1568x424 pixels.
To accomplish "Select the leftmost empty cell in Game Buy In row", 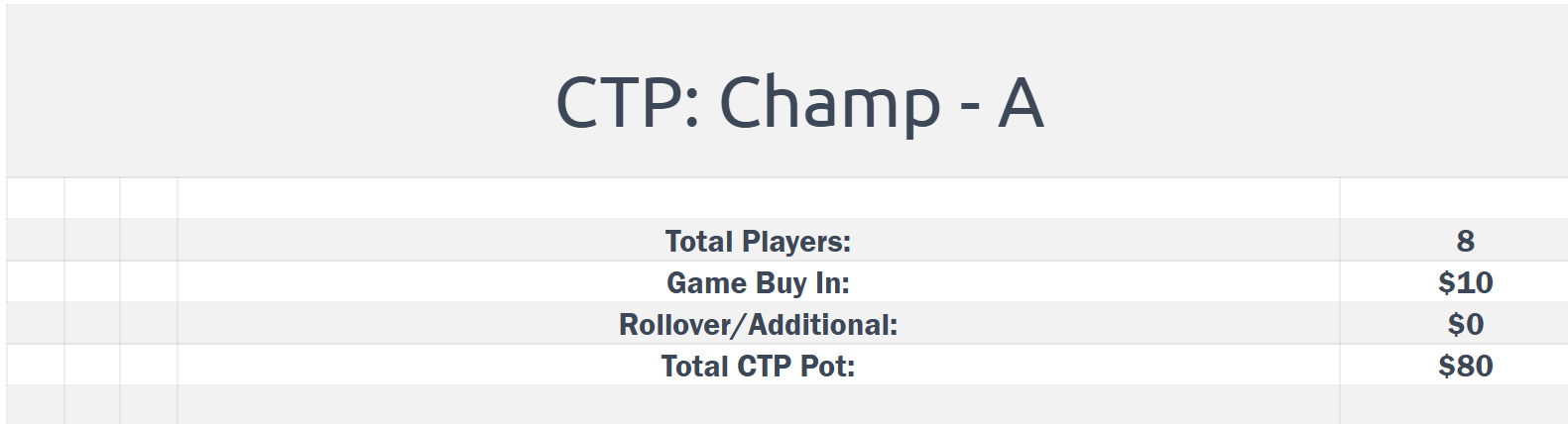I will coord(35,283).
